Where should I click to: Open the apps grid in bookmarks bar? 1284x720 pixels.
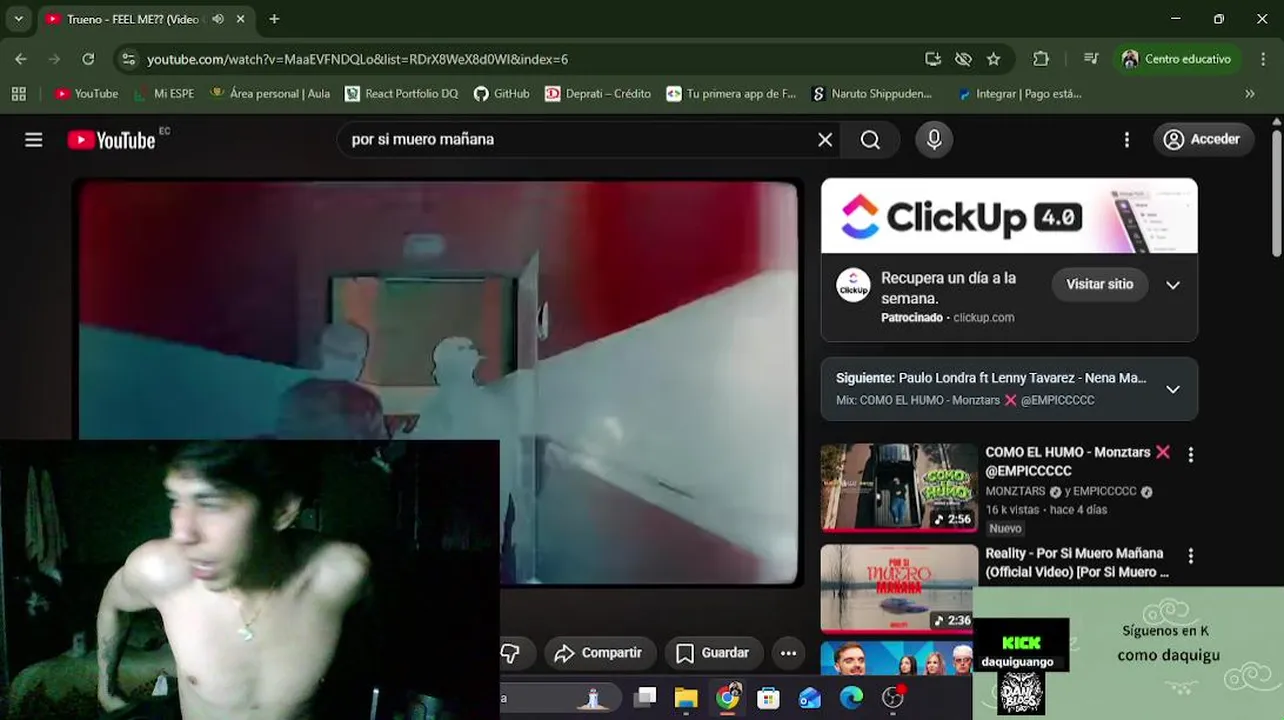[x=18, y=94]
